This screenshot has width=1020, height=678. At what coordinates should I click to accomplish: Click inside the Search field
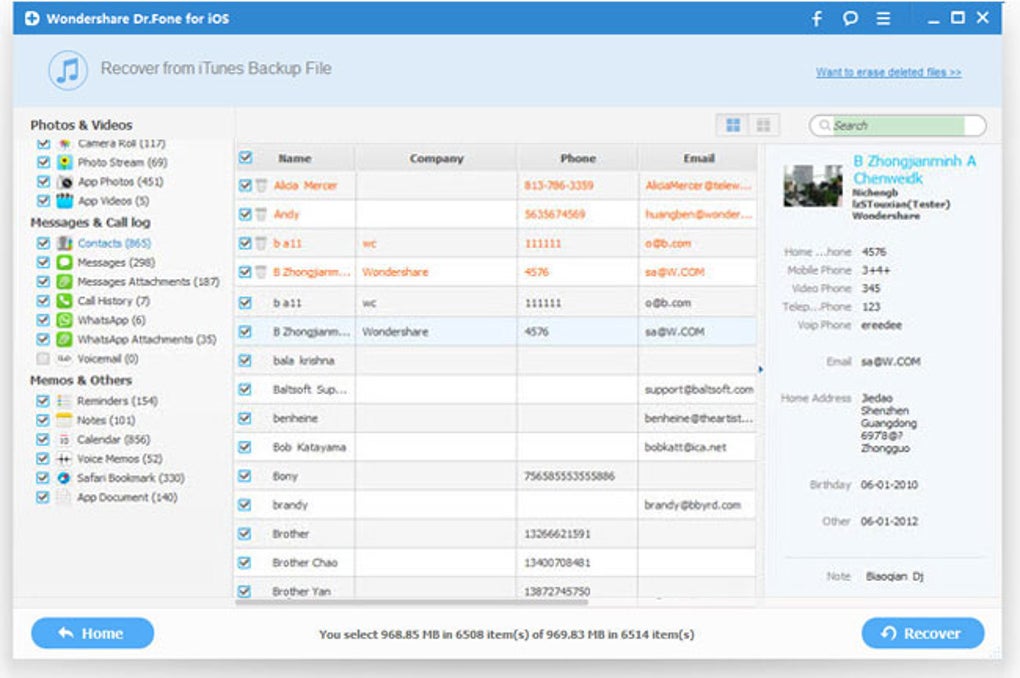[897, 125]
